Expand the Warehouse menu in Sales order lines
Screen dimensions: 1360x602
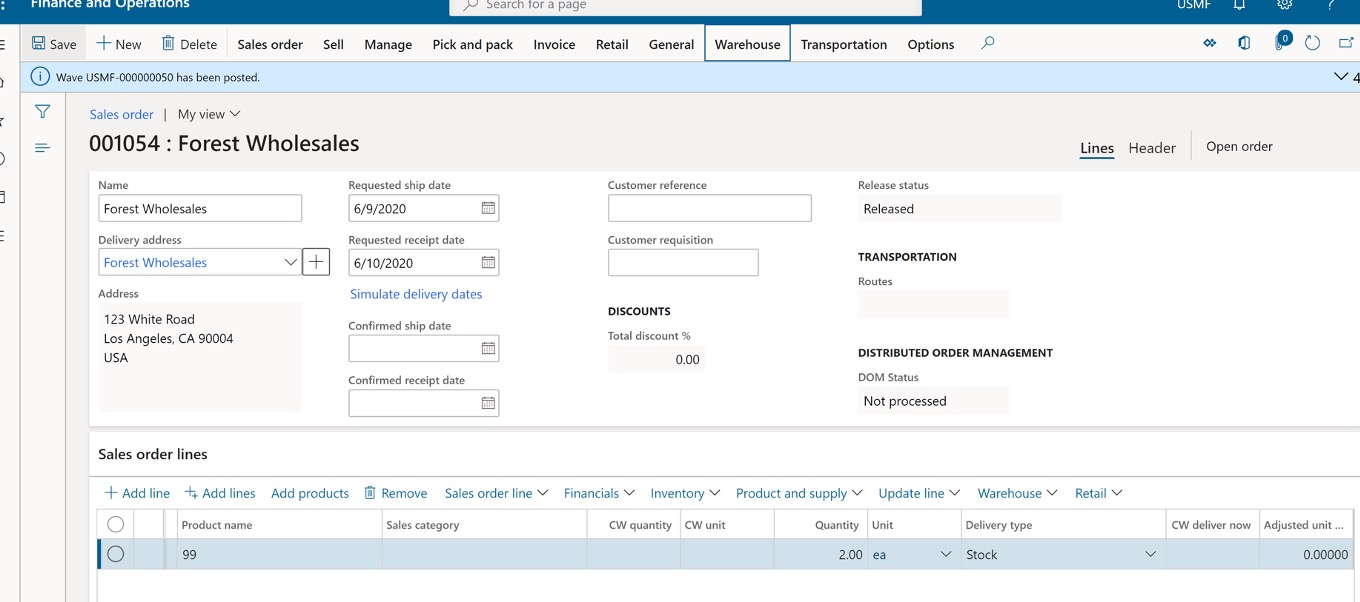pyautogui.click(x=1016, y=492)
